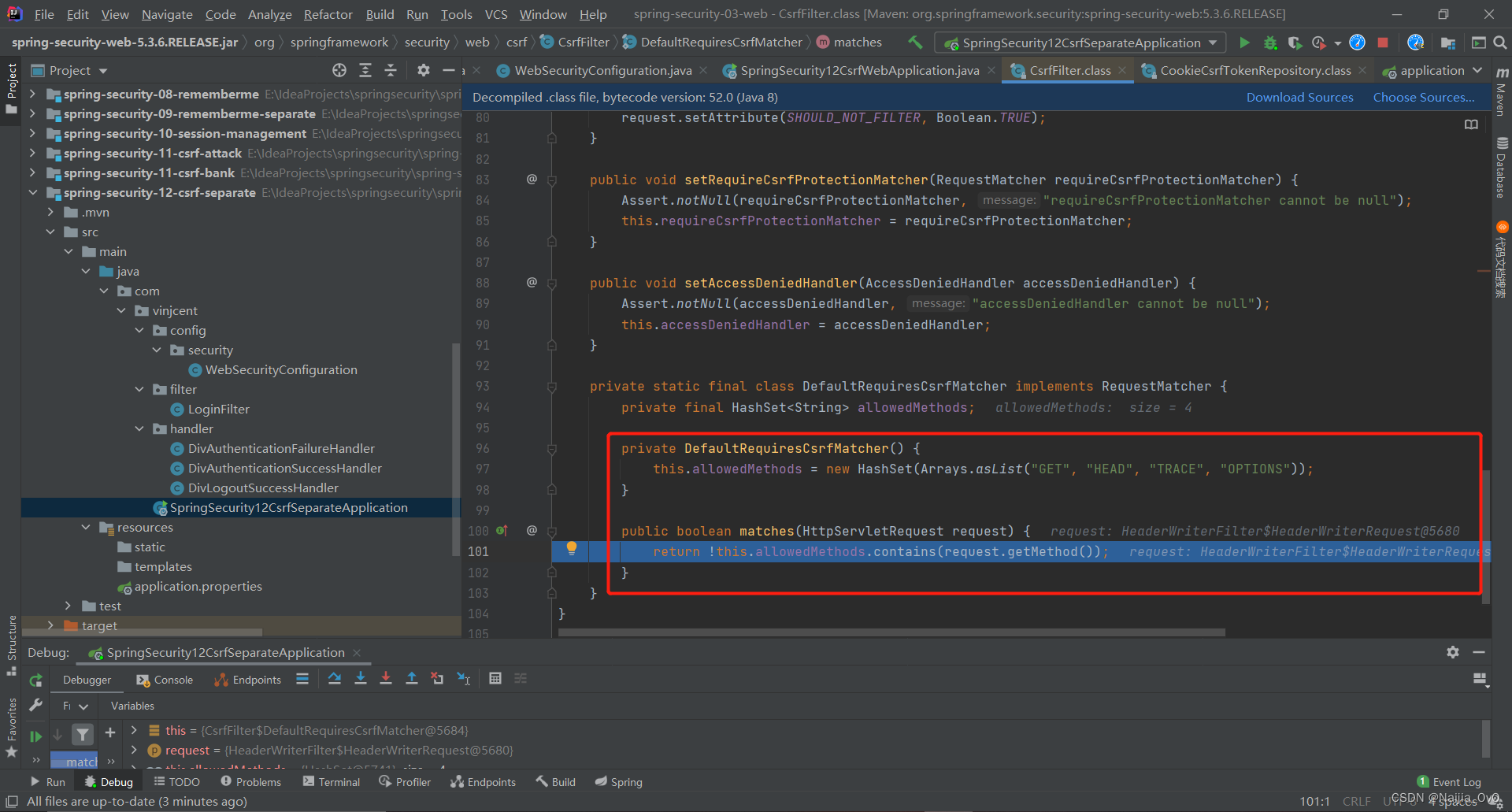
Task: Click New Watch plus icon
Action: coord(110,732)
